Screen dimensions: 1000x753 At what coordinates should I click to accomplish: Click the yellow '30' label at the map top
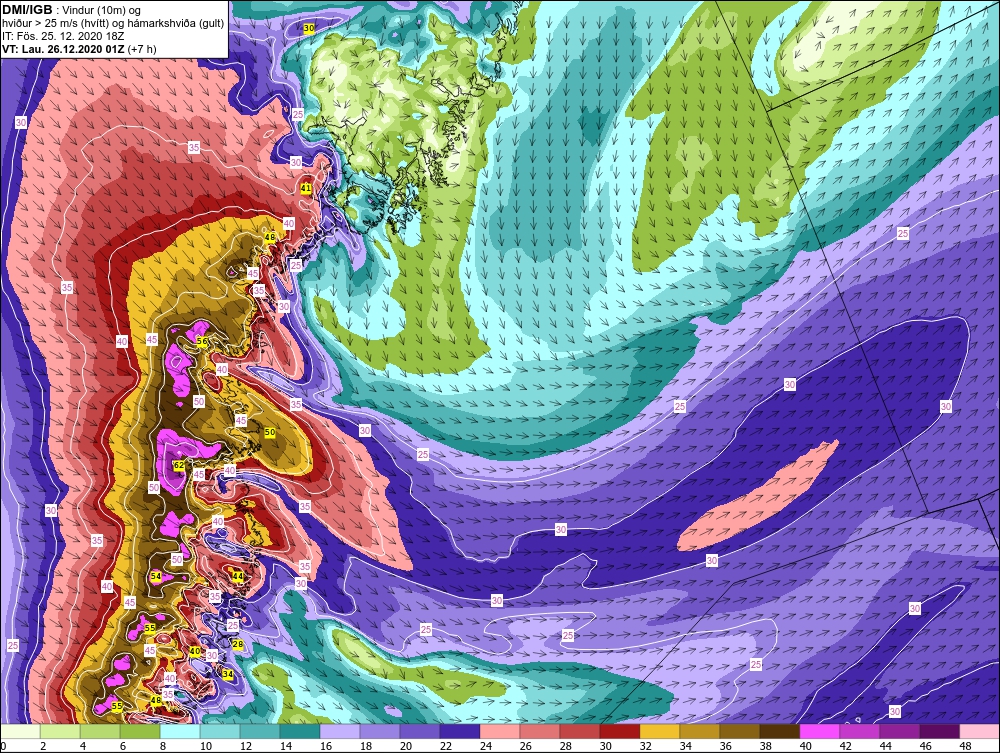[x=309, y=29]
